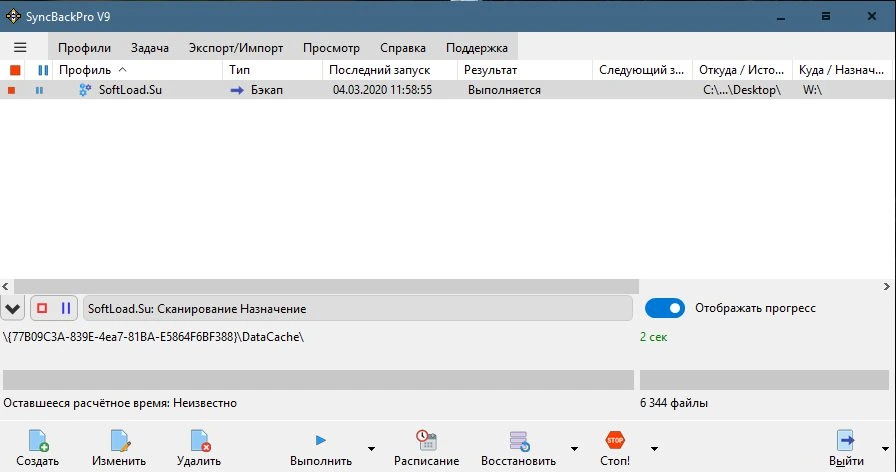The height and width of the screenshot is (472, 896).
Task: Delete the profile with Удалить
Action: 199,449
